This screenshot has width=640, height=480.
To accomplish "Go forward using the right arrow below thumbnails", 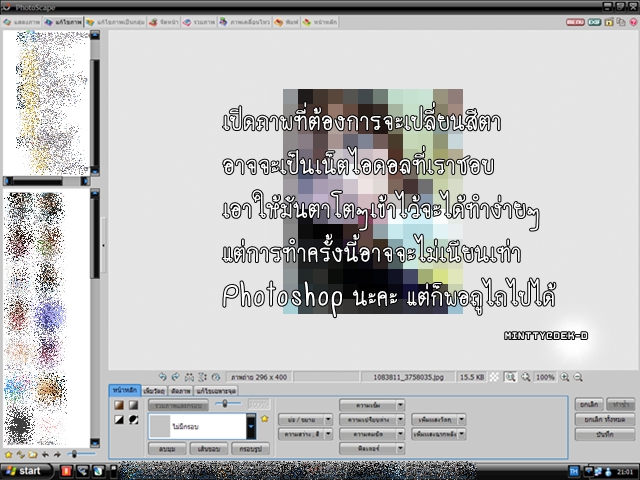I will tap(57, 454).
